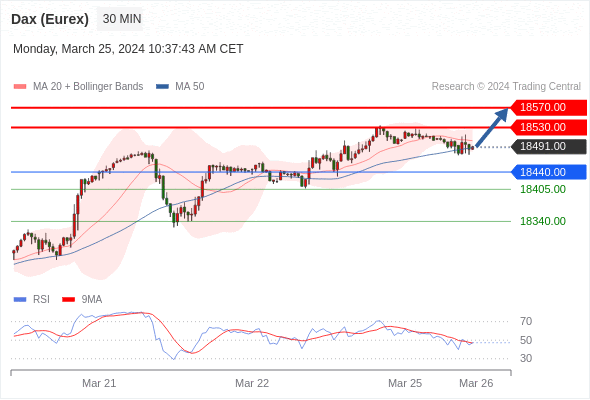Image resolution: width=590 pixels, height=400 pixels.
Task: Click the Mar 26 date axis label
Action: click(x=476, y=383)
